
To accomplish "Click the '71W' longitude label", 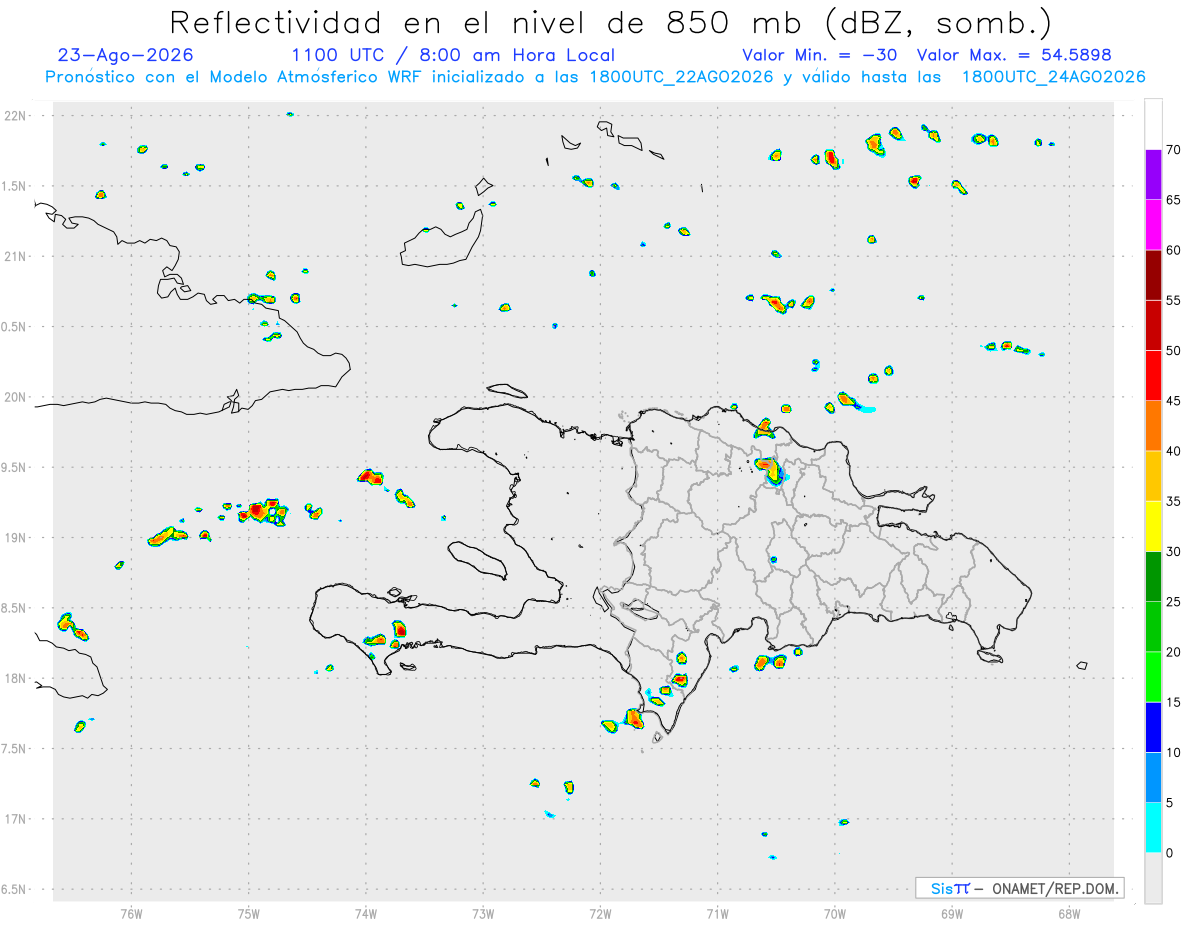I will [x=717, y=913].
